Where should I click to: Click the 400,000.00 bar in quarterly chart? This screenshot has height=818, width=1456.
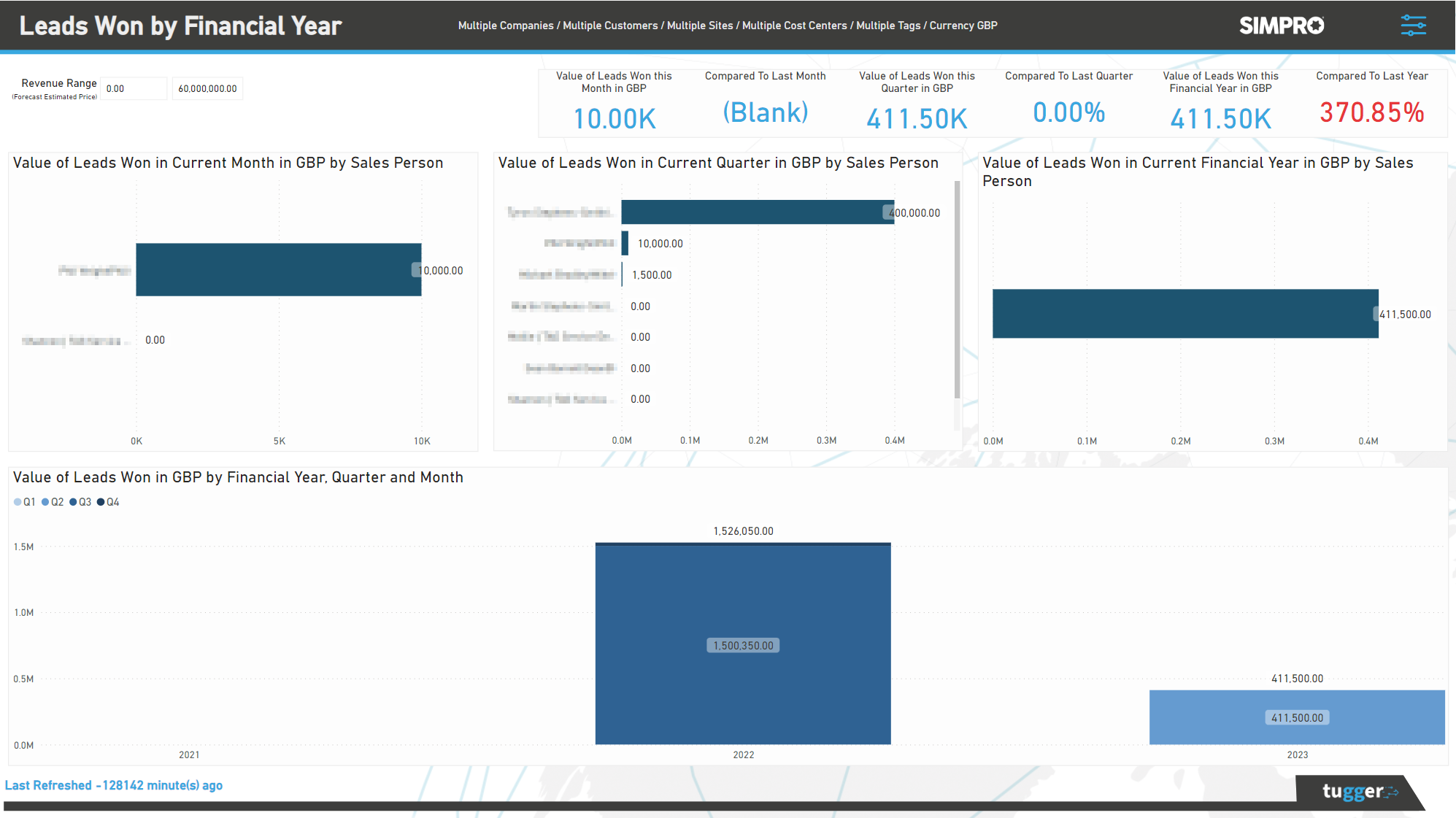tap(757, 212)
